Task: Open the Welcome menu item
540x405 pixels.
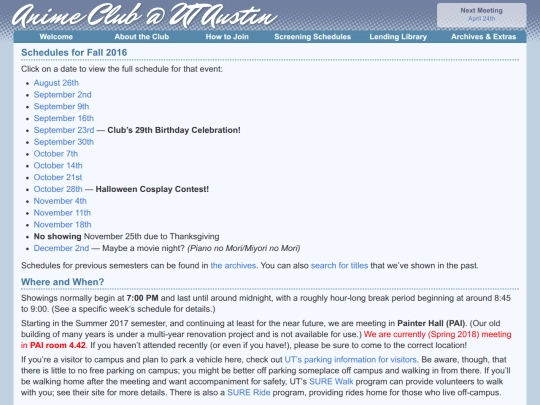Action: [x=56, y=37]
